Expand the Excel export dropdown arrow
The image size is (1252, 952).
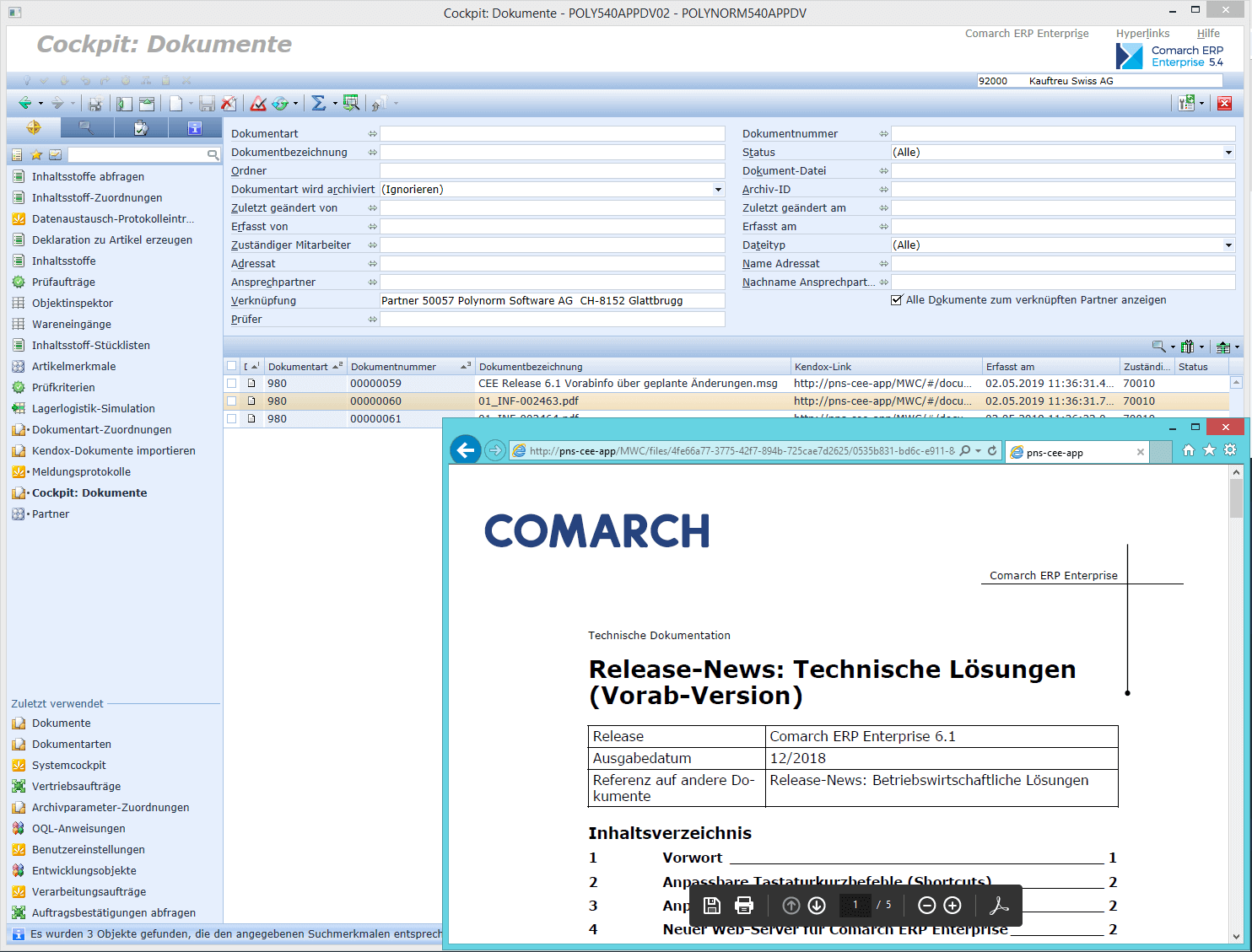tap(1201, 104)
